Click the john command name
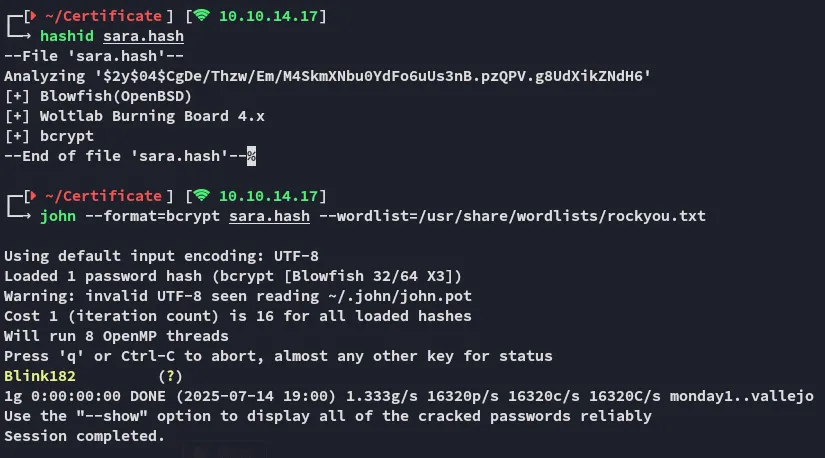Viewport: 825px width, 458px height. [x=58, y=216]
